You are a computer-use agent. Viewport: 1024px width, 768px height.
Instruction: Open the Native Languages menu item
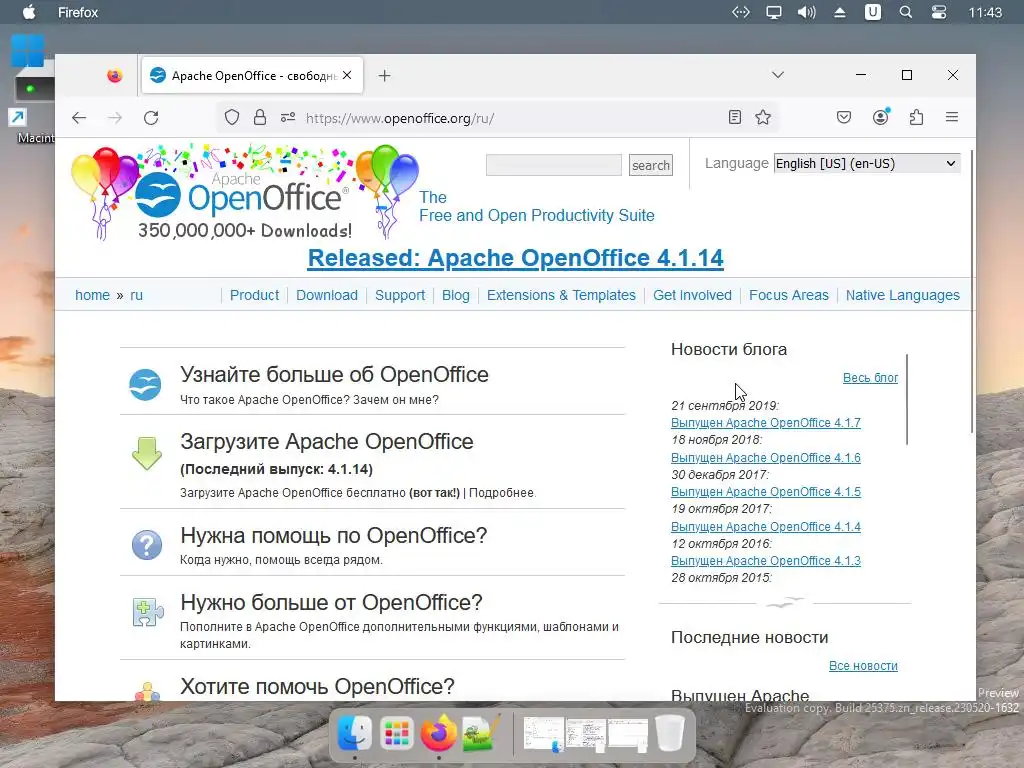point(903,295)
